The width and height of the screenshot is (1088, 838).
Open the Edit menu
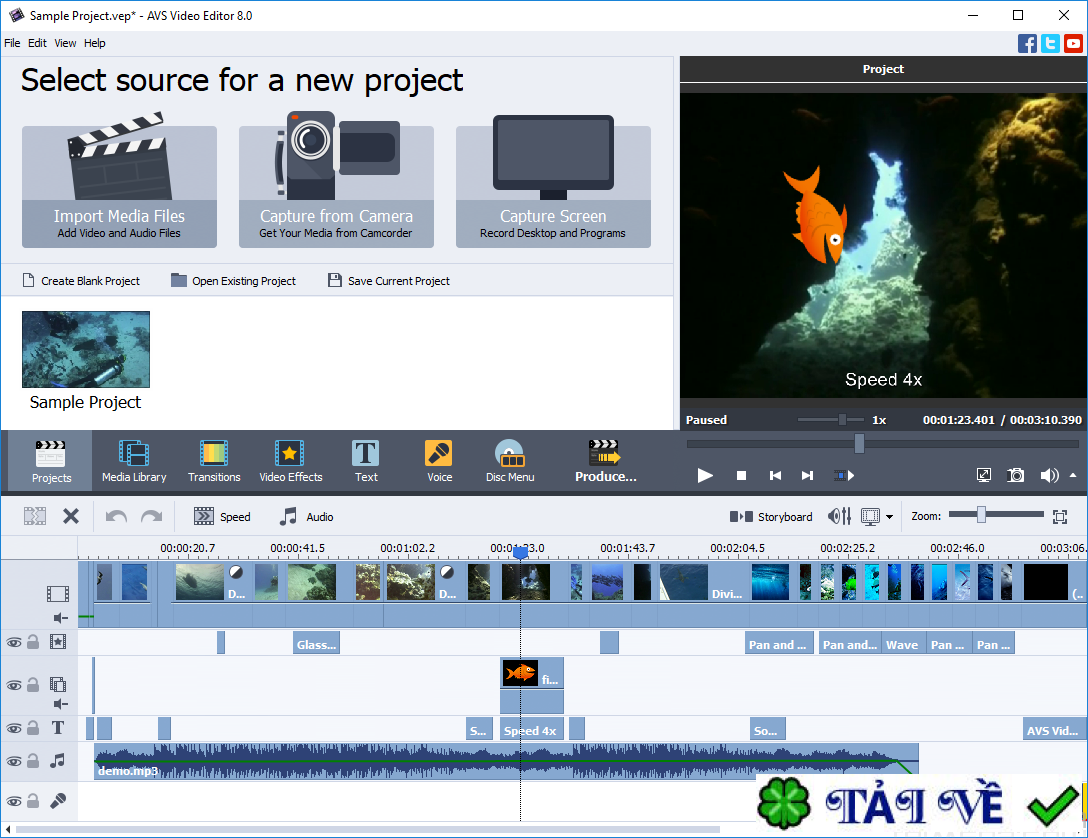36,43
